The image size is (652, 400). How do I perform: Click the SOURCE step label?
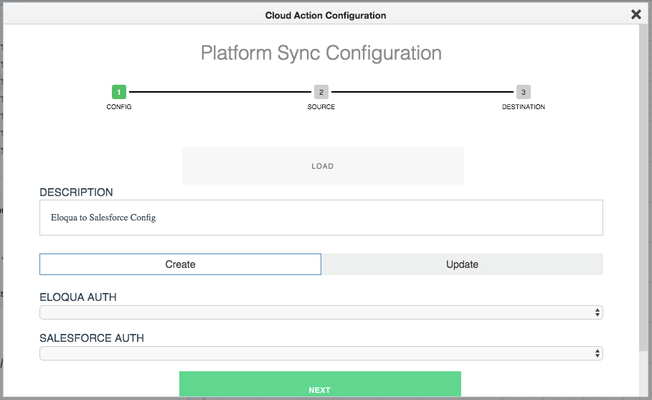321,107
